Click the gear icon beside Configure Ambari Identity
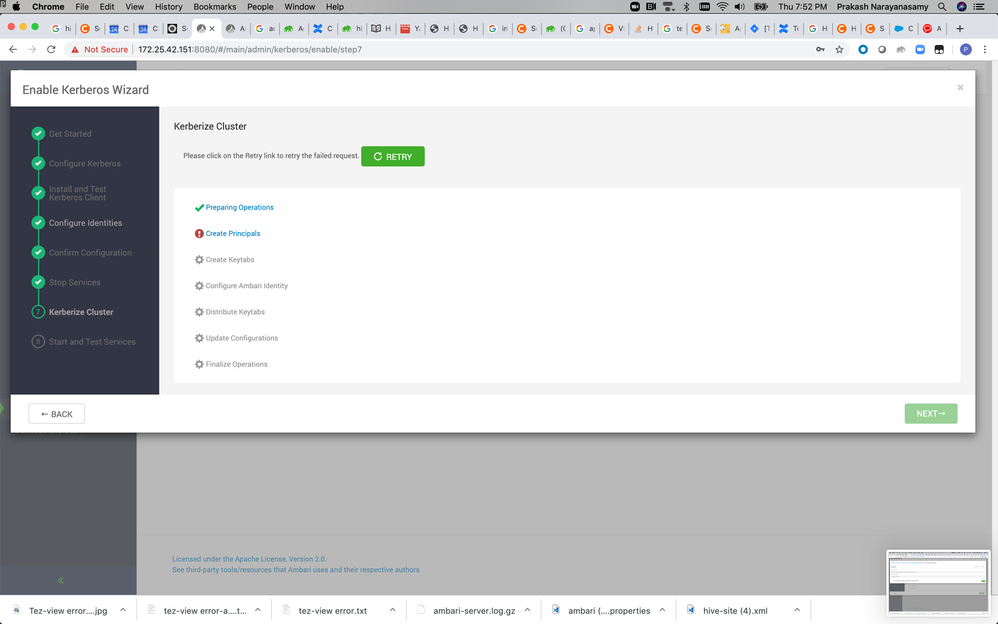The height and width of the screenshot is (624, 998). coord(199,286)
